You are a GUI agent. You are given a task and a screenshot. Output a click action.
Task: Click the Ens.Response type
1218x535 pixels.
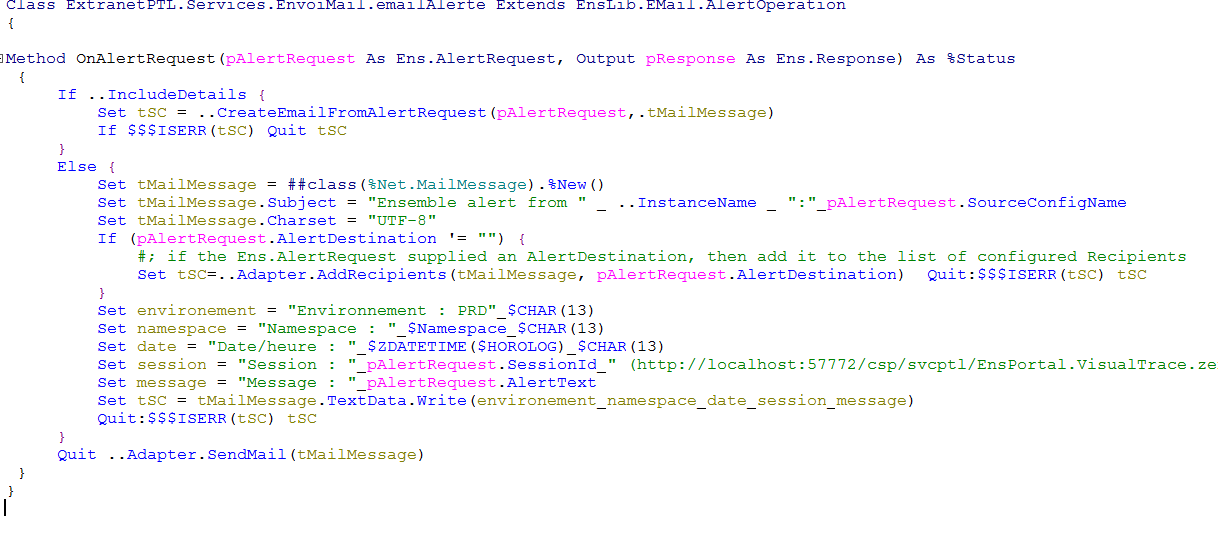pyautogui.click(x=835, y=59)
